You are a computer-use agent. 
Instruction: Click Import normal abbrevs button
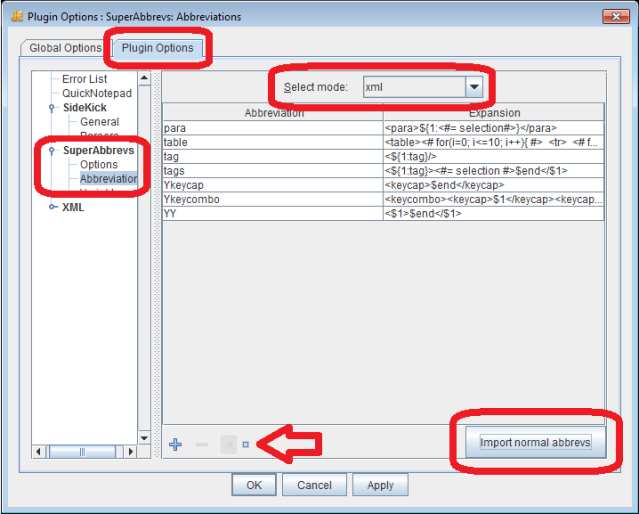535,443
